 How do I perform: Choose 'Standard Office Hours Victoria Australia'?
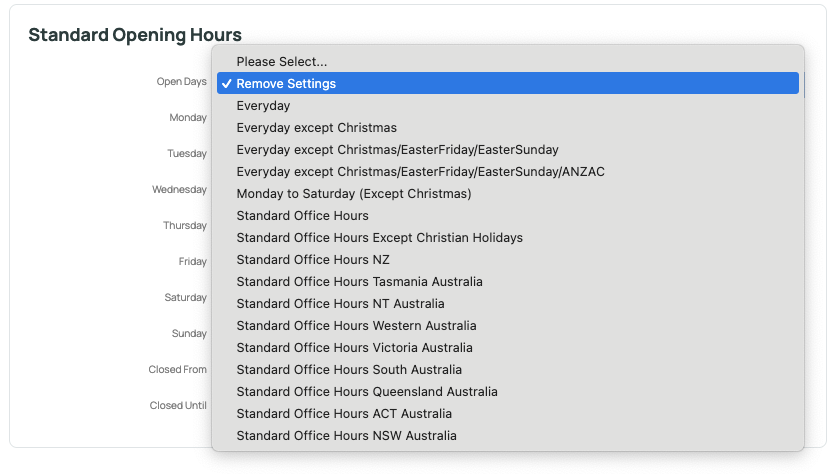pyautogui.click(x=508, y=348)
